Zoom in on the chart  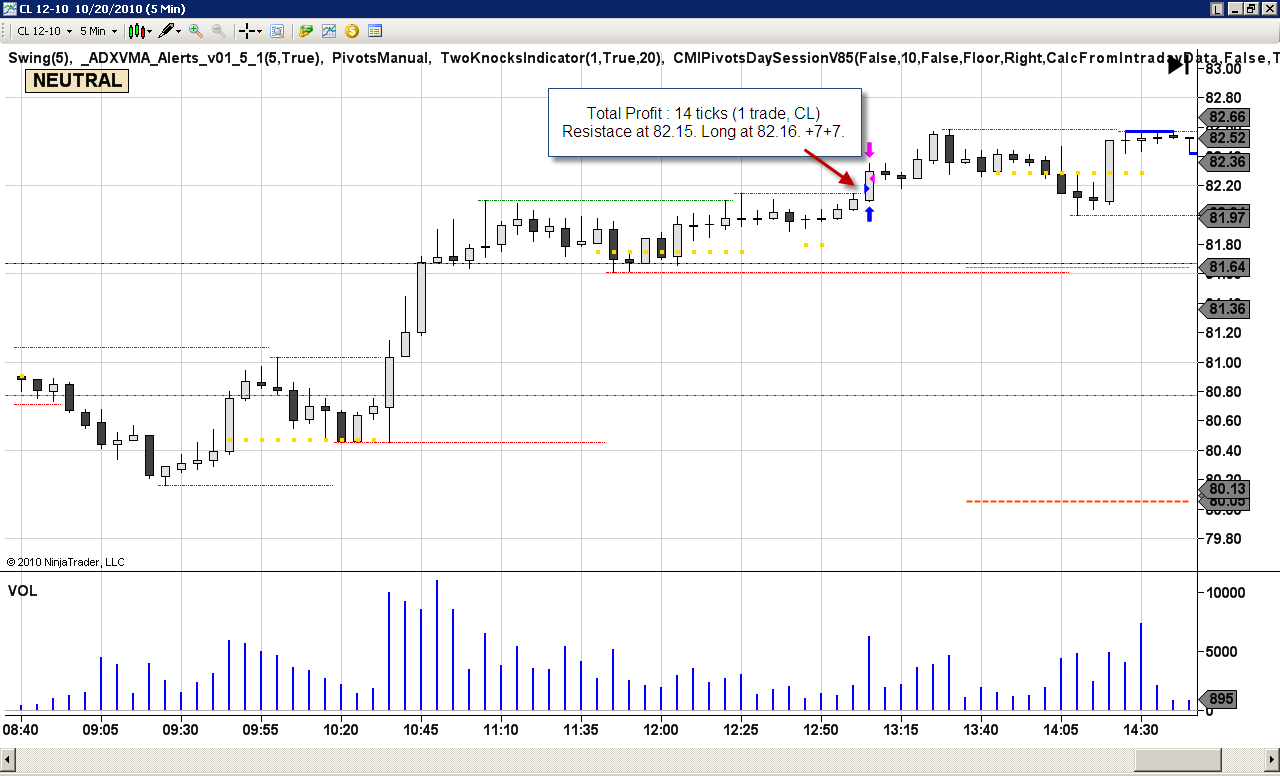pos(196,31)
